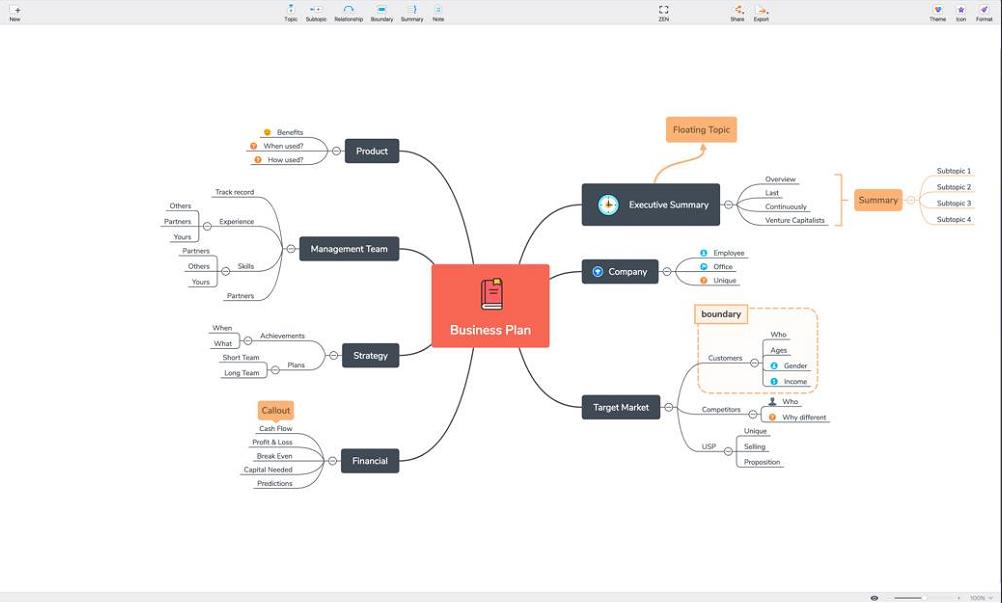This screenshot has height=603, width=1002.
Task: Collapse the Financial branch
Action: point(332,461)
